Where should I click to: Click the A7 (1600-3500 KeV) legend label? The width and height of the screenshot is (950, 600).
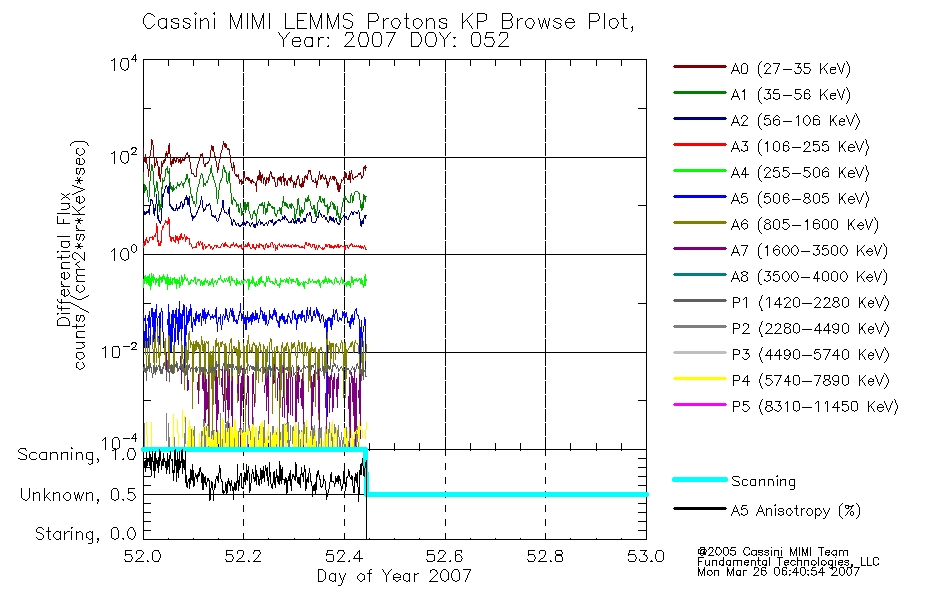tap(809, 251)
